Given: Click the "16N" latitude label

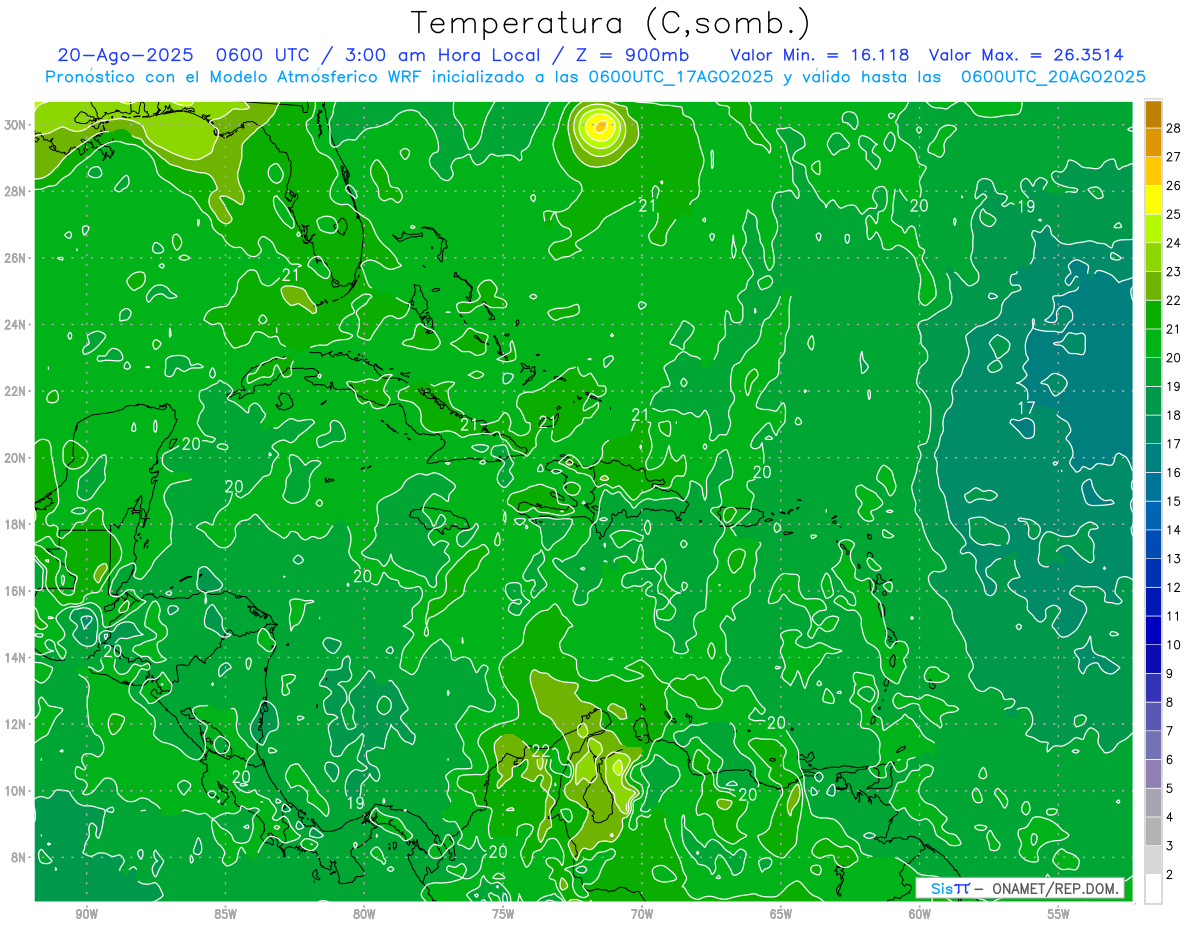Looking at the screenshot, I should tap(17, 591).
